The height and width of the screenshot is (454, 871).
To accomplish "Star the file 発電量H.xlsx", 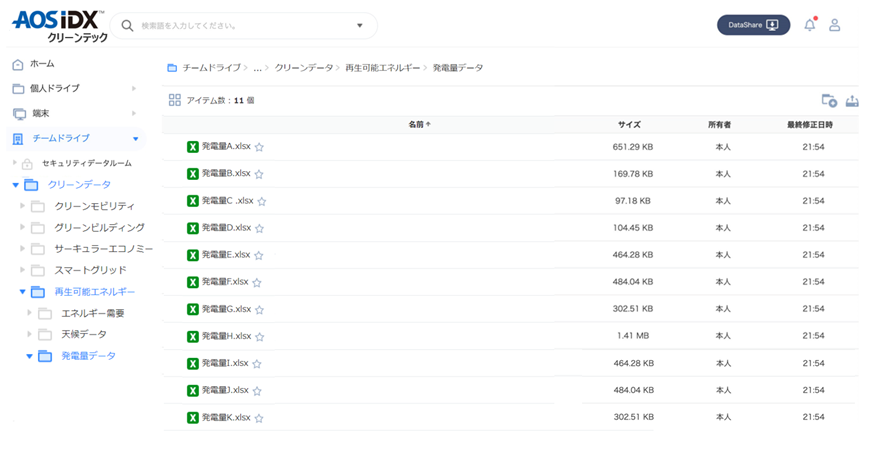I will [x=259, y=337].
